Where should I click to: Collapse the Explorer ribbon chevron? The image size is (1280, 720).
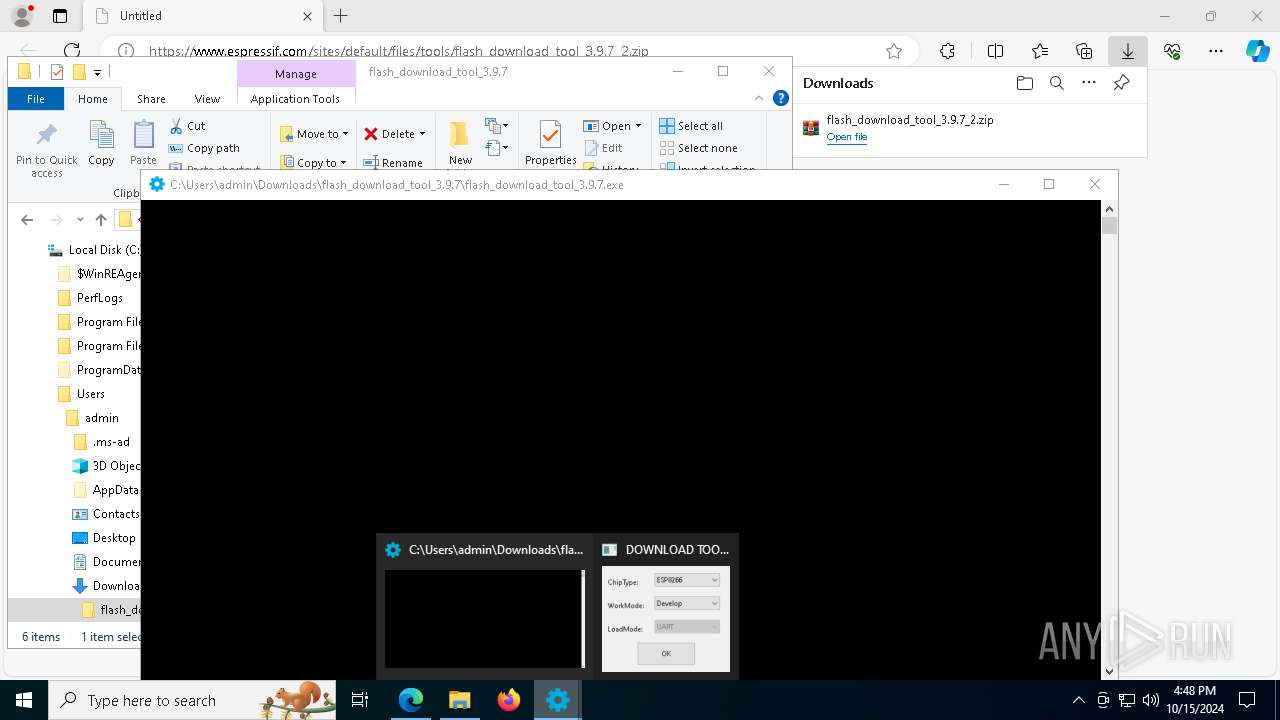coord(759,98)
